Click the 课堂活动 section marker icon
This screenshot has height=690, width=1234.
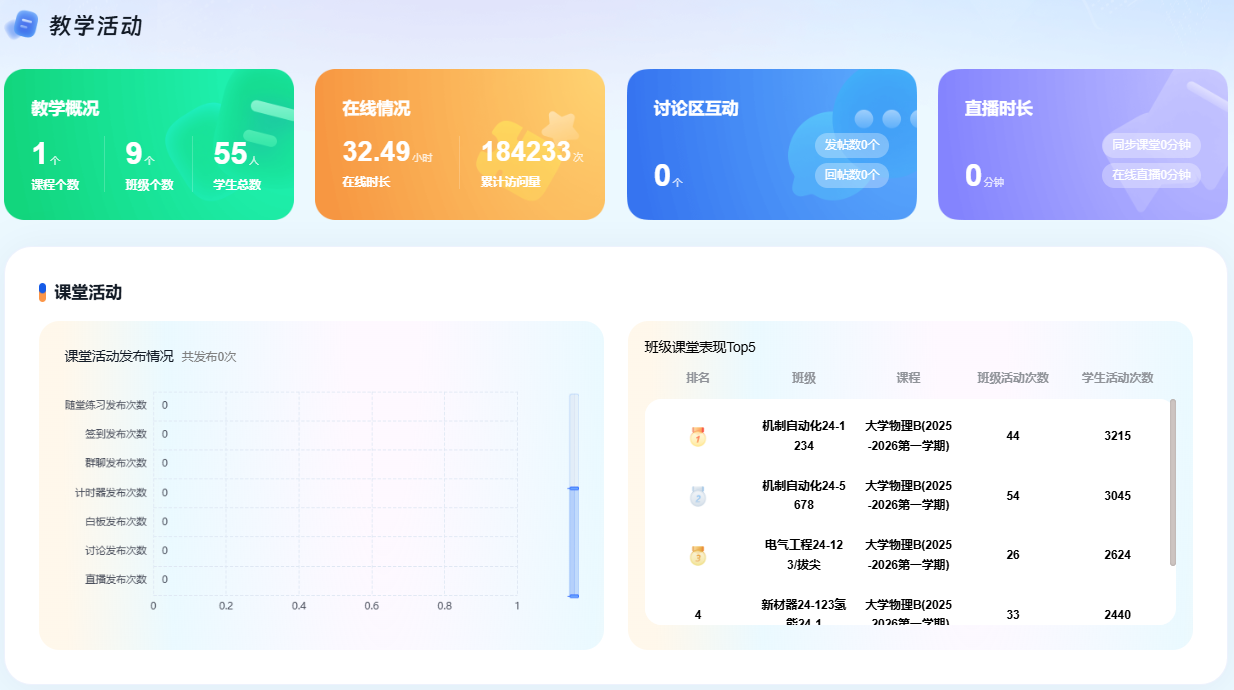pos(43,292)
